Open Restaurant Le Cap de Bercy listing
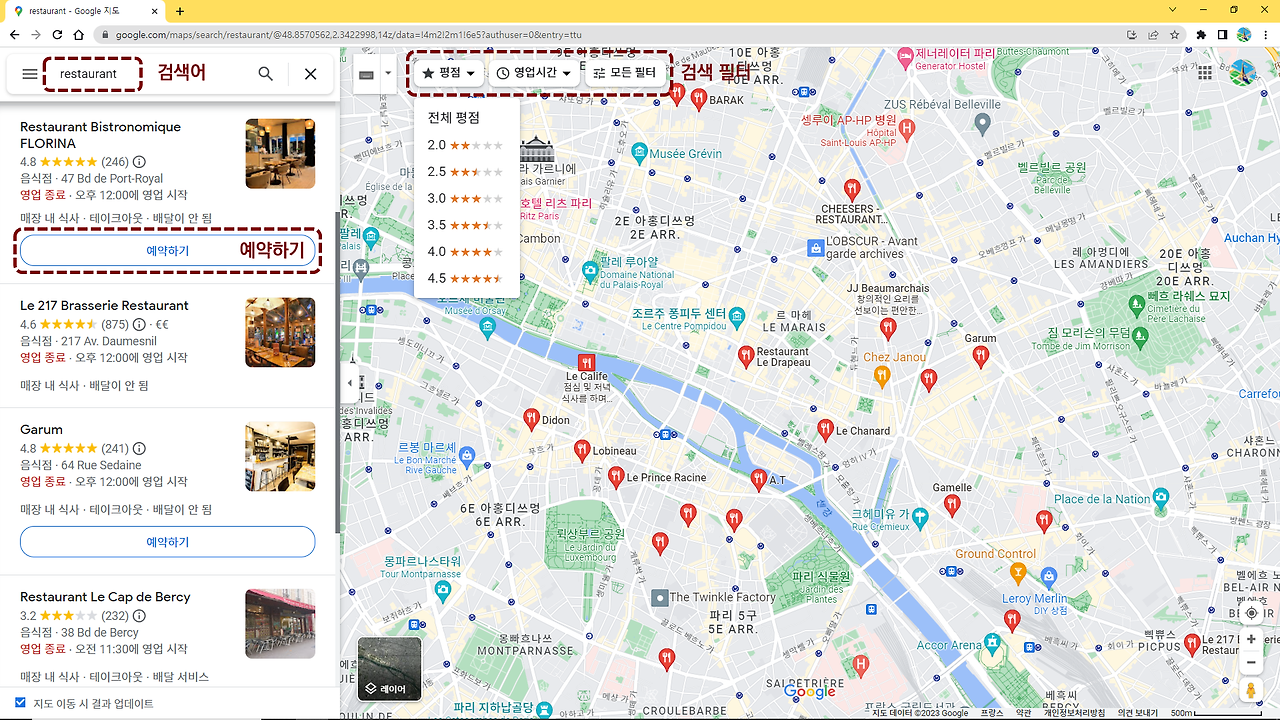Viewport: 1280px width, 720px height. [105, 597]
